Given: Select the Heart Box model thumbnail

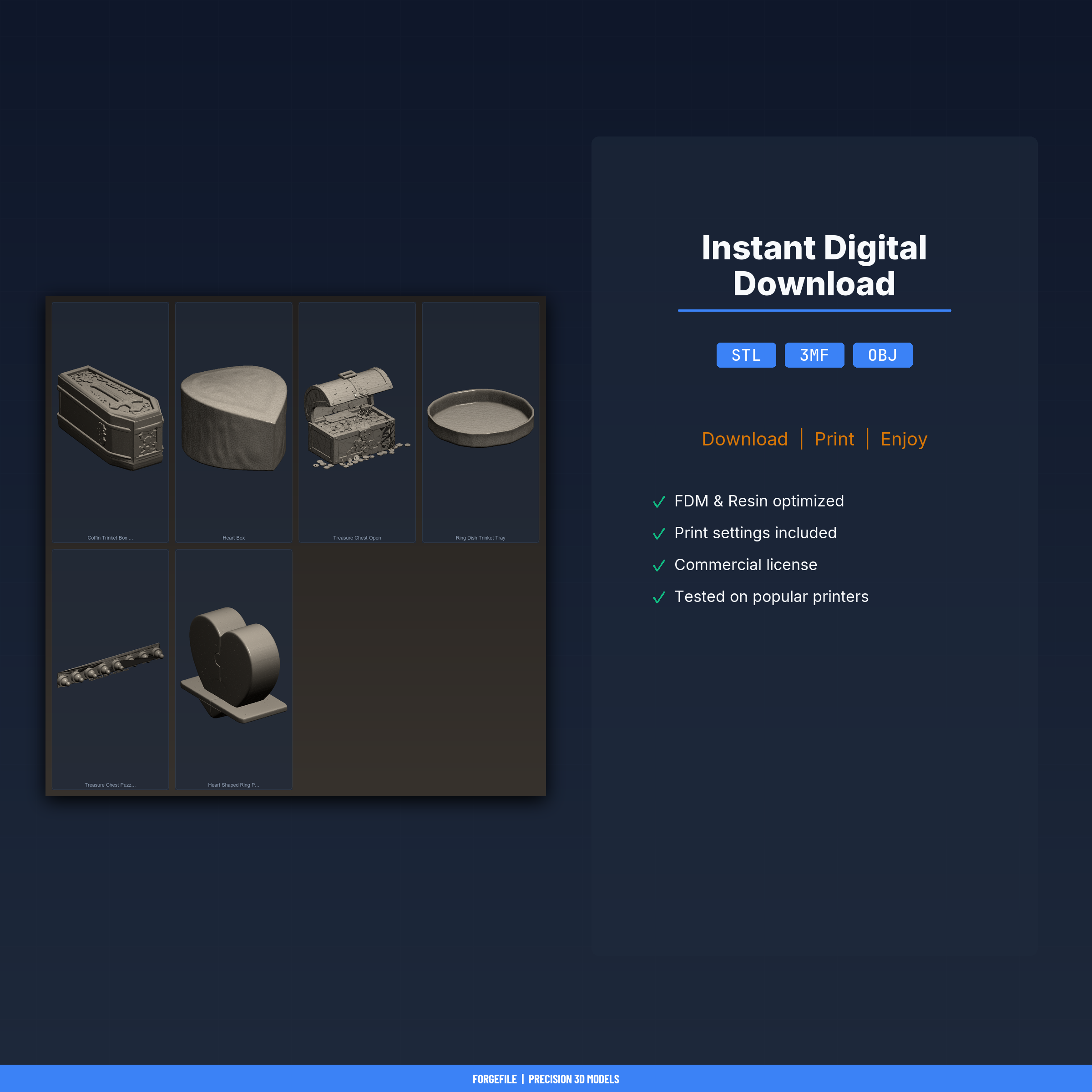Looking at the screenshot, I should point(233,417).
